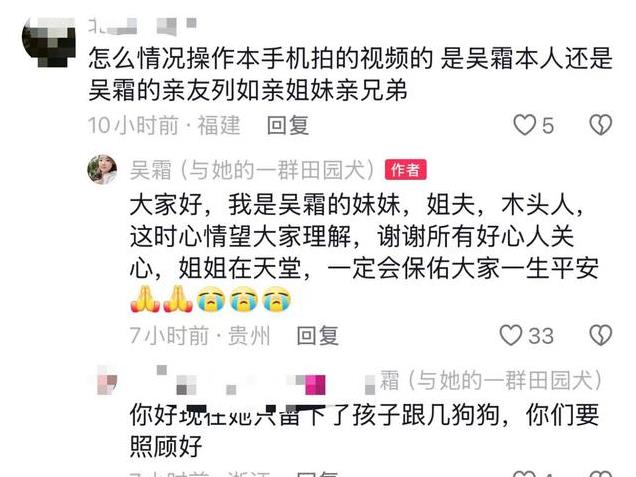Tap the like count 33
Viewport: 636px width, 477px height.
pyautogui.click(x=541, y=336)
